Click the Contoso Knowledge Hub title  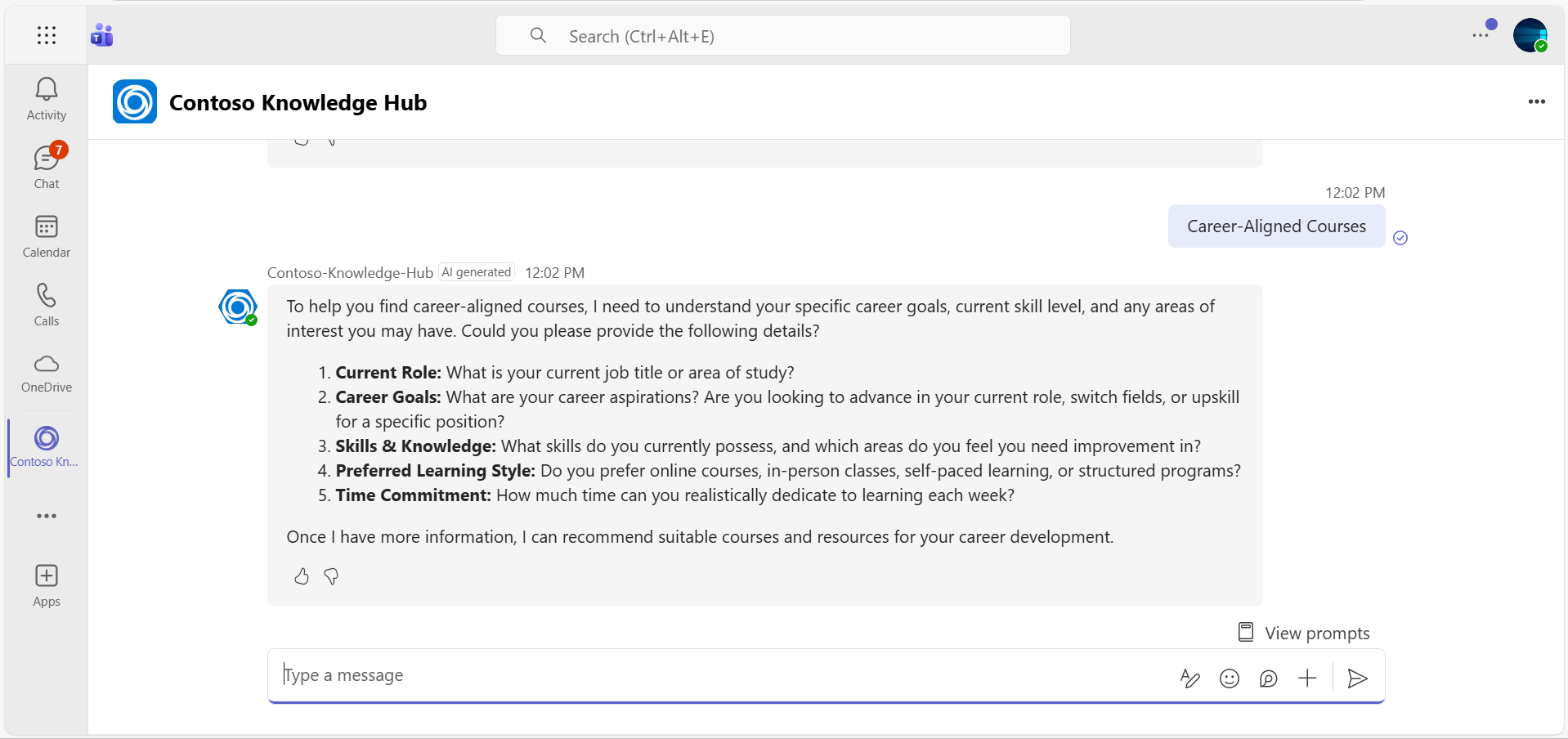(298, 103)
